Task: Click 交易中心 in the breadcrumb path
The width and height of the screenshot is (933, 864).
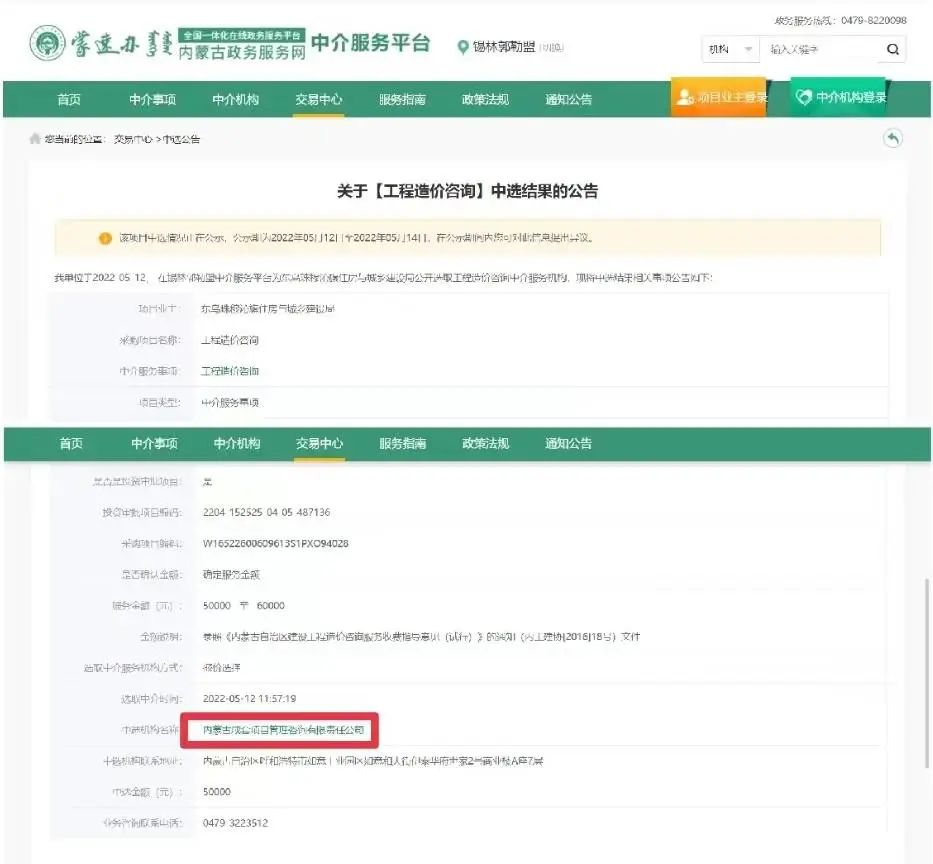Action: pyautogui.click(x=132, y=139)
